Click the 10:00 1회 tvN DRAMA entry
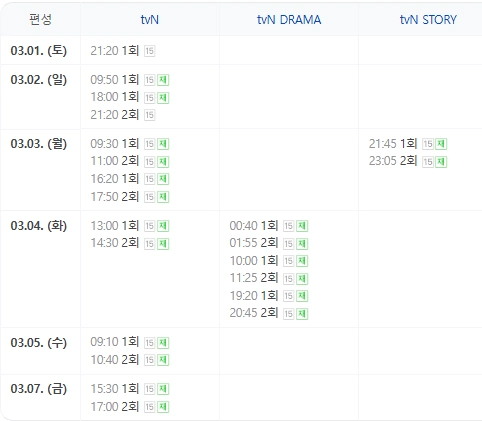The image size is (482, 421). point(254,260)
